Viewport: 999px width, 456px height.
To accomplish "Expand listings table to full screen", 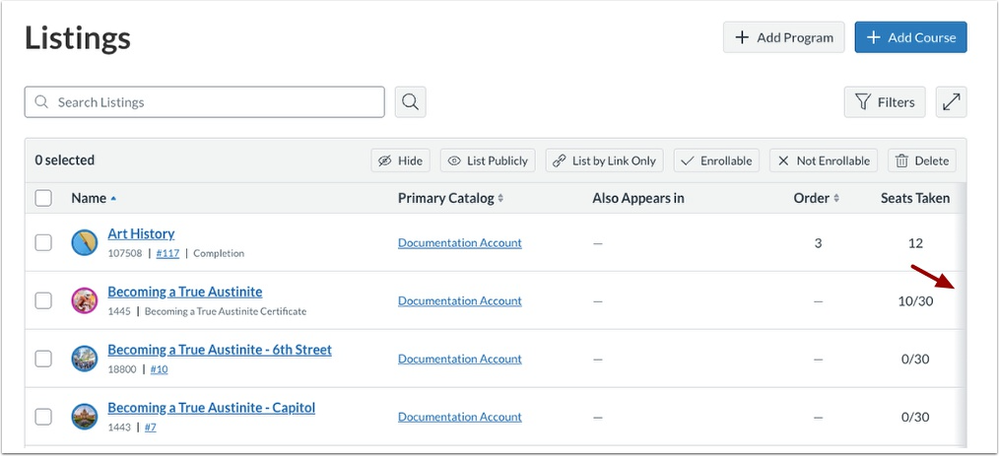I will pyautogui.click(x=951, y=102).
